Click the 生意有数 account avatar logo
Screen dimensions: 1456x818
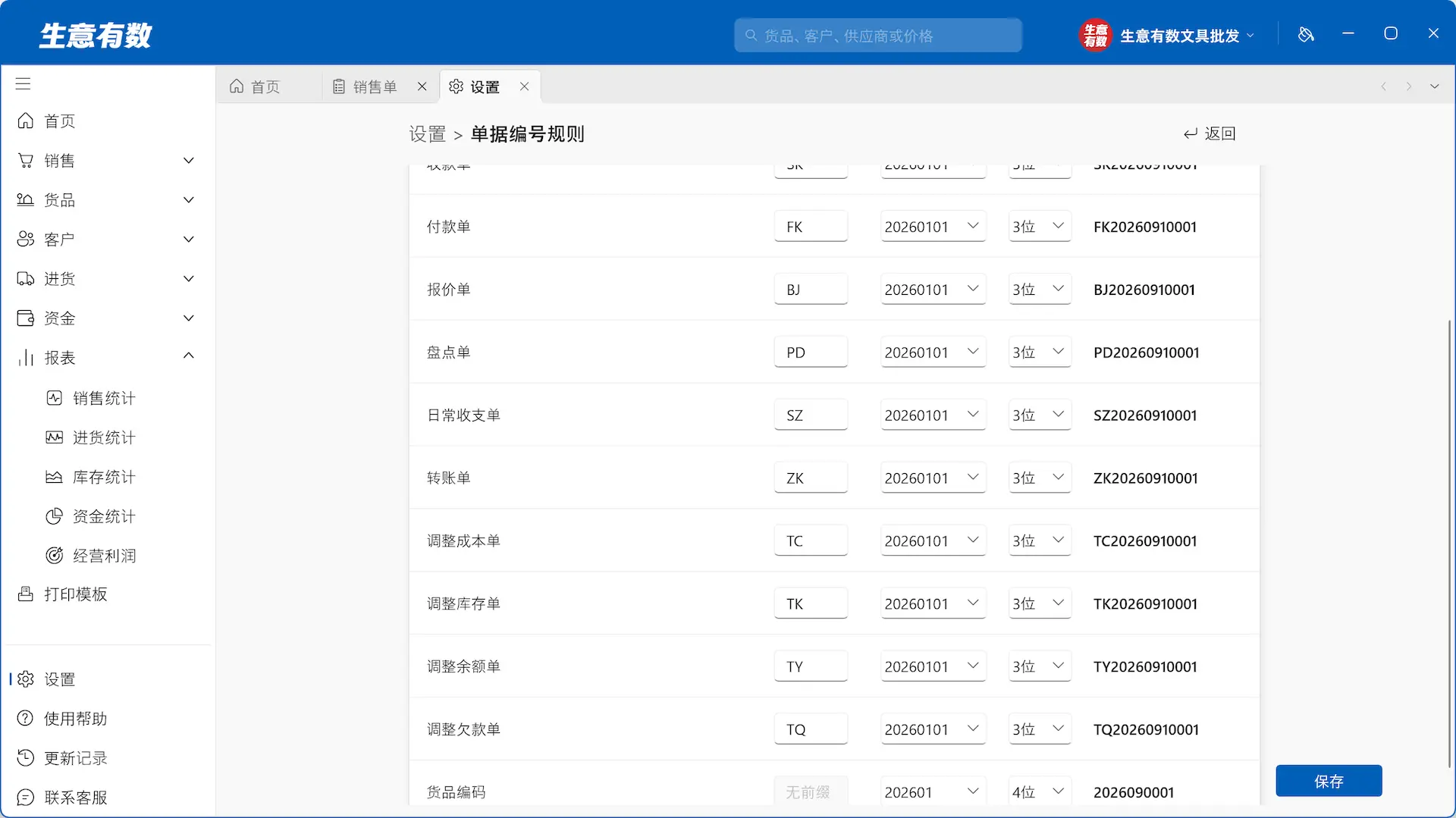1095,35
